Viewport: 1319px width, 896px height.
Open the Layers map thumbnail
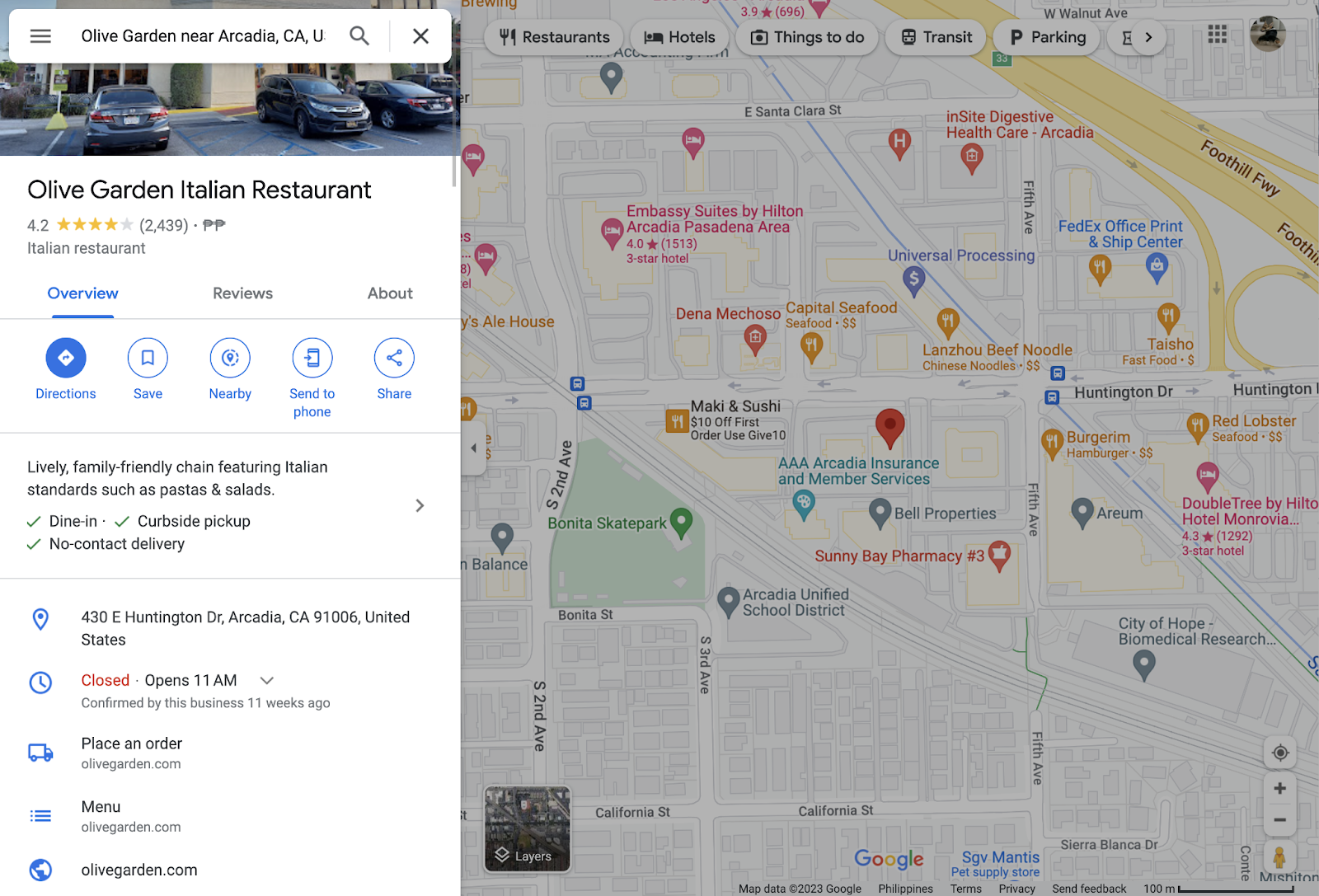tap(528, 828)
